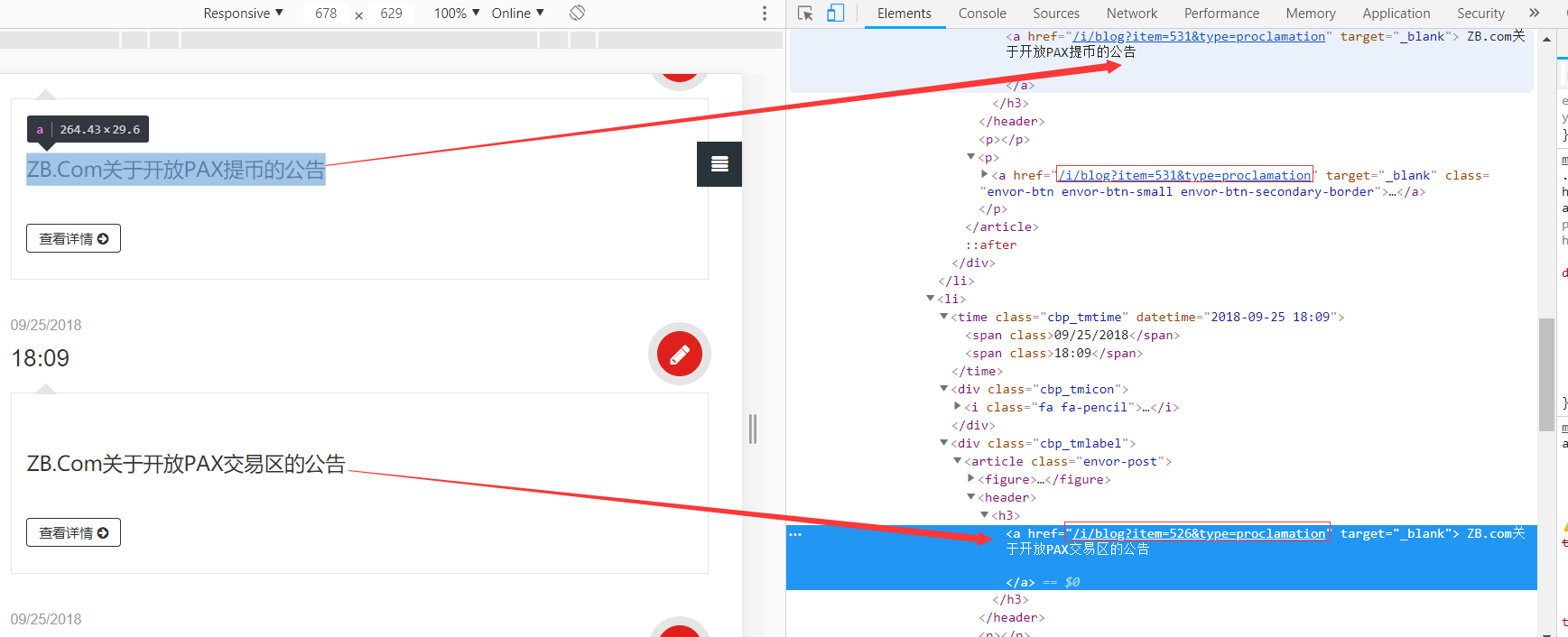Collapse the <p> node above envor-btn link
This screenshot has height=637, width=1568.
click(971, 157)
